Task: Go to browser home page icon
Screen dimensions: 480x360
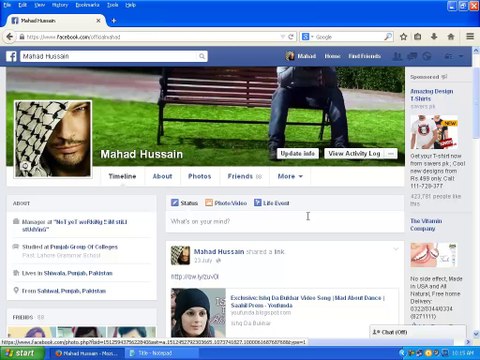Action: [x=451, y=37]
